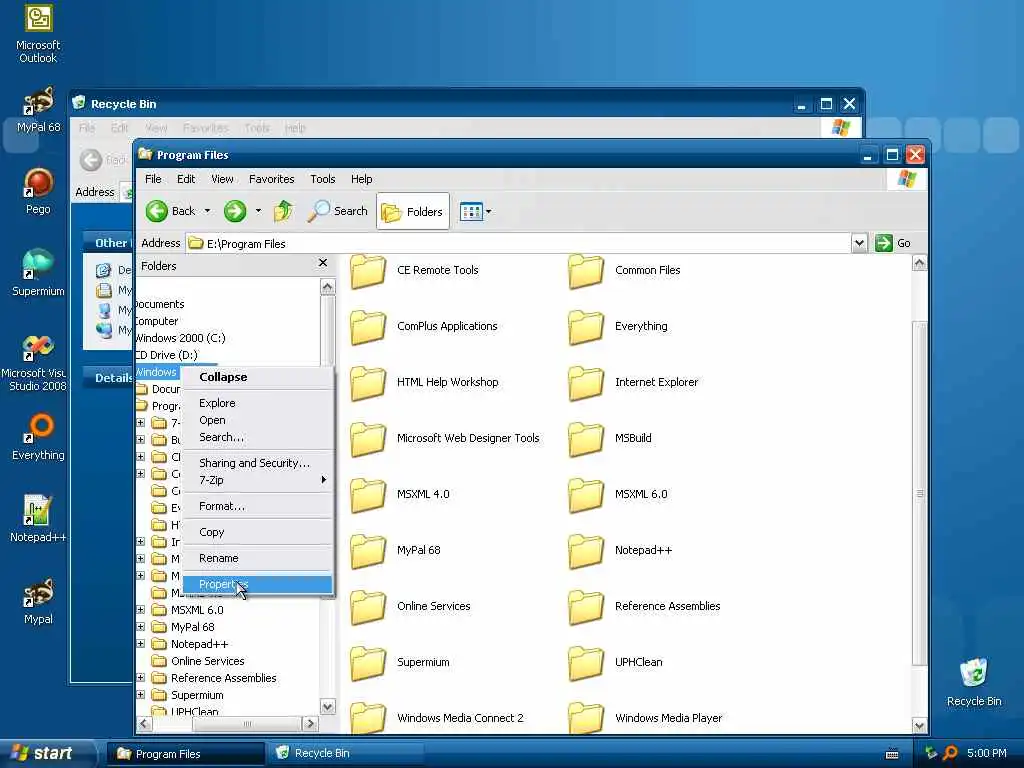Expand MyPal 68 in the folder tree
The image size is (1024, 768).
coord(140,626)
